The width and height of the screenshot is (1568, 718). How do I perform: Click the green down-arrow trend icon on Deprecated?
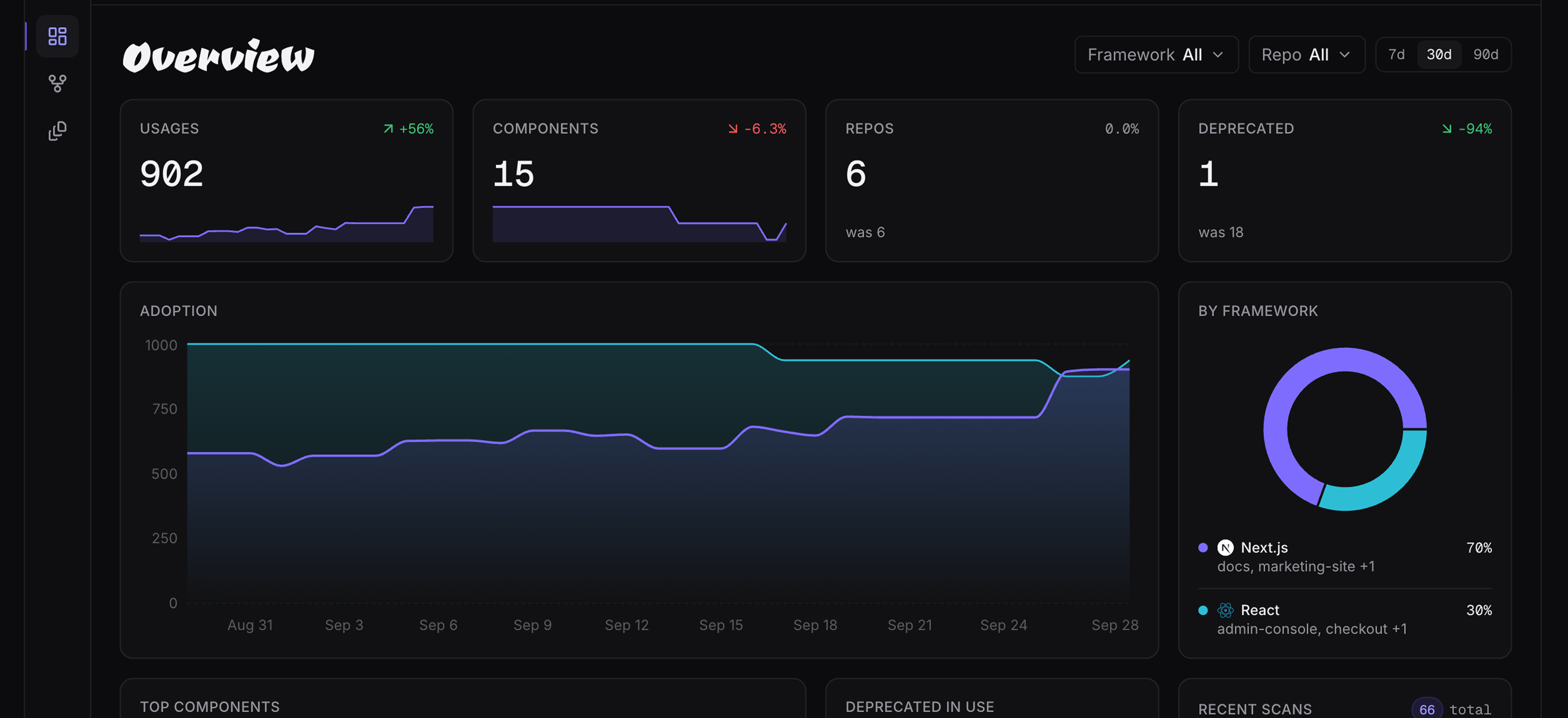coord(1447,128)
